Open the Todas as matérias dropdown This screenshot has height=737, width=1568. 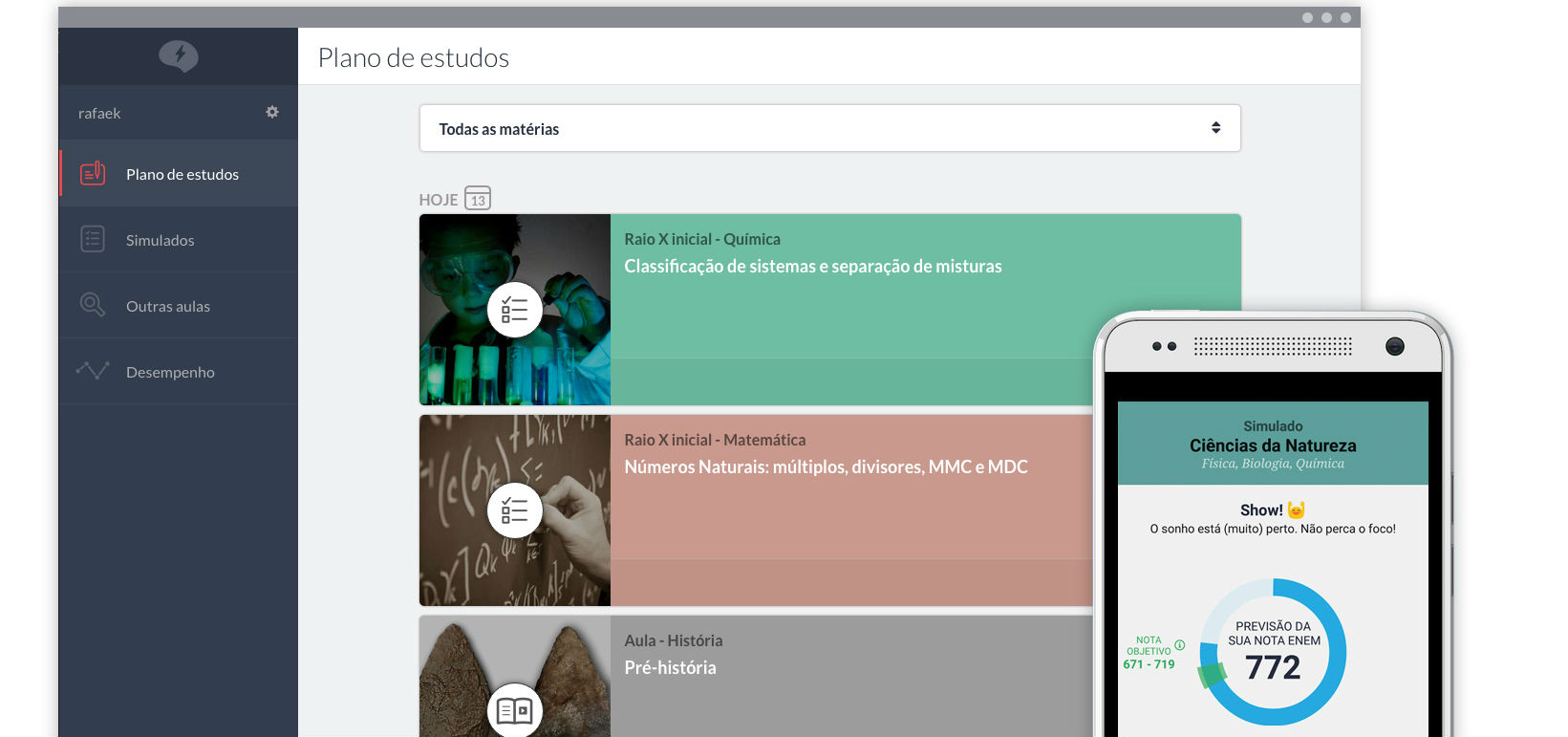pyautogui.click(x=829, y=128)
